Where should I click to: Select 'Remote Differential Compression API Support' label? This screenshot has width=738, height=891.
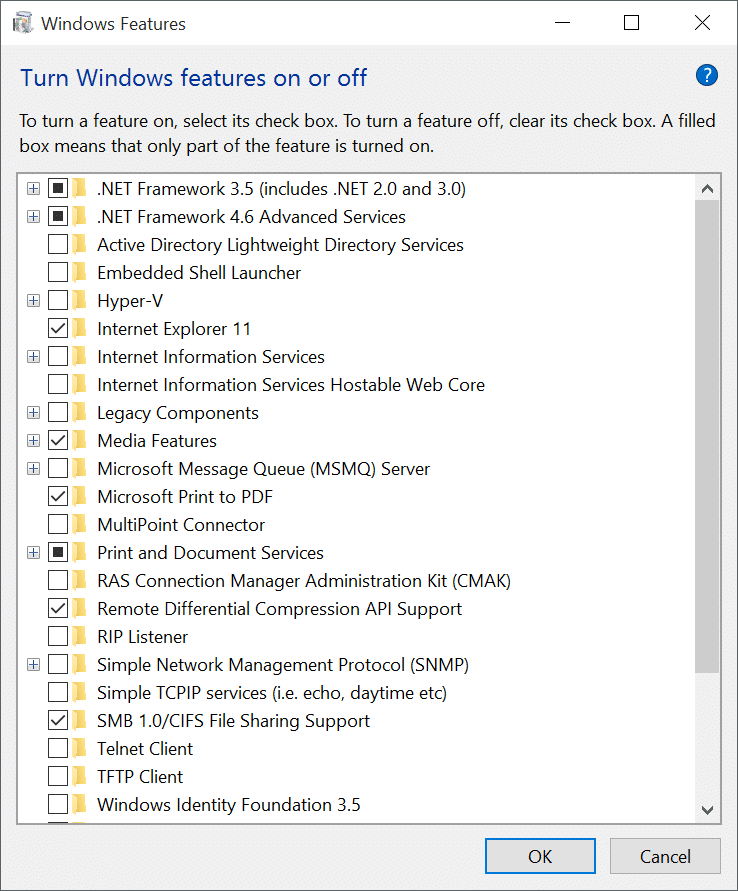pos(280,609)
